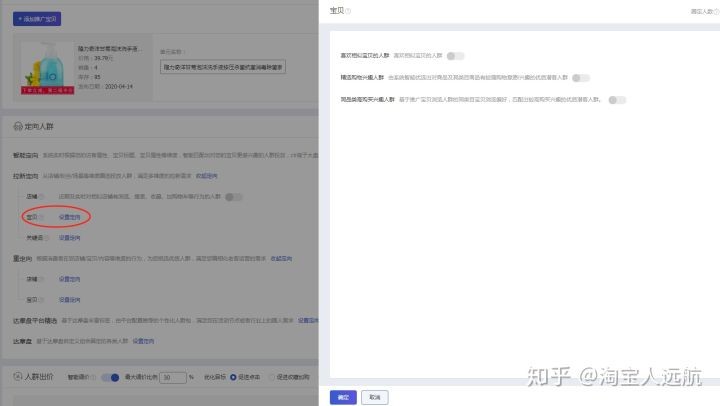The image size is (720, 406).
Task: Open 设置定向 for 店铺 under 重定向
Action: click(69, 279)
